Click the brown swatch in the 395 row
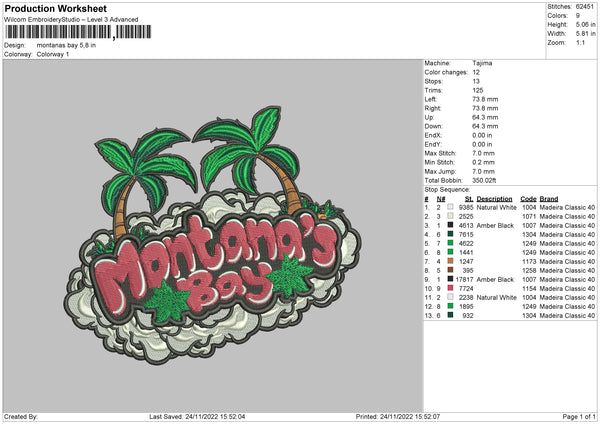Image resolution: width=600 pixels, height=424 pixels. pyautogui.click(x=450, y=270)
